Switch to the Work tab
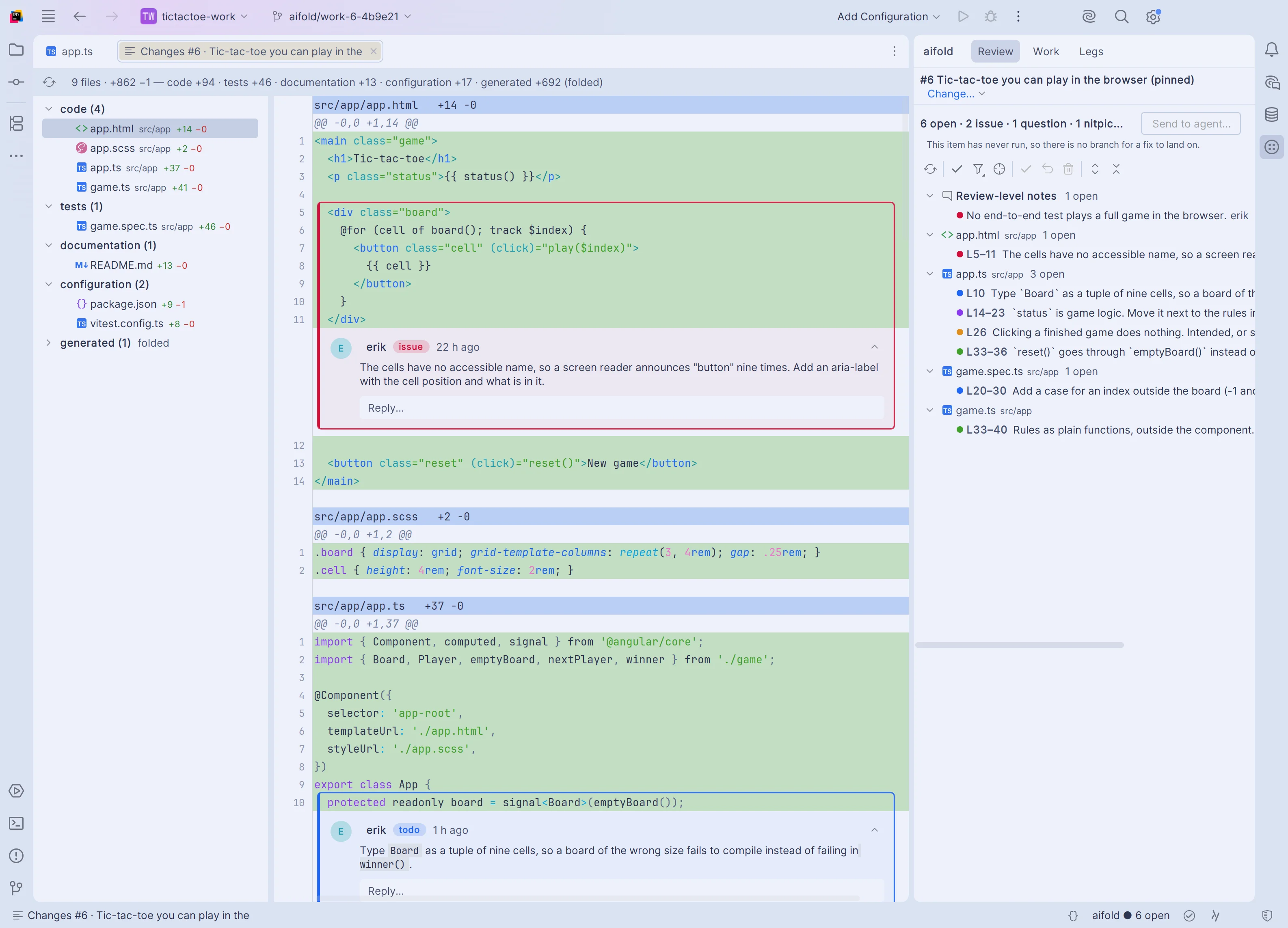The height and width of the screenshot is (928, 1288). coord(1046,51)
